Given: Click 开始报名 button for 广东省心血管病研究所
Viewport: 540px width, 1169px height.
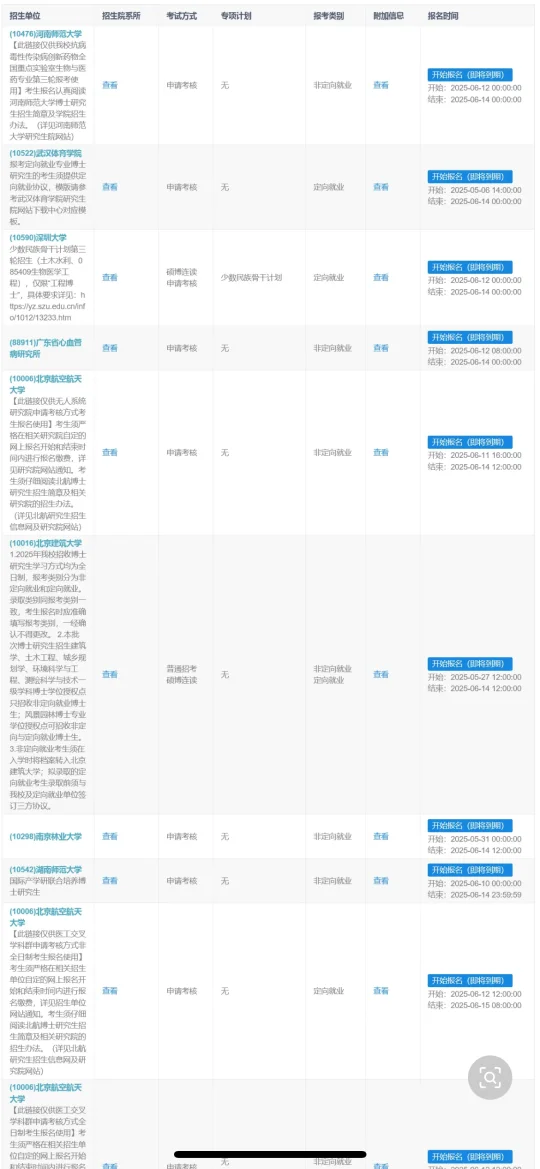Looking at the screenshot, I should 470,337.
